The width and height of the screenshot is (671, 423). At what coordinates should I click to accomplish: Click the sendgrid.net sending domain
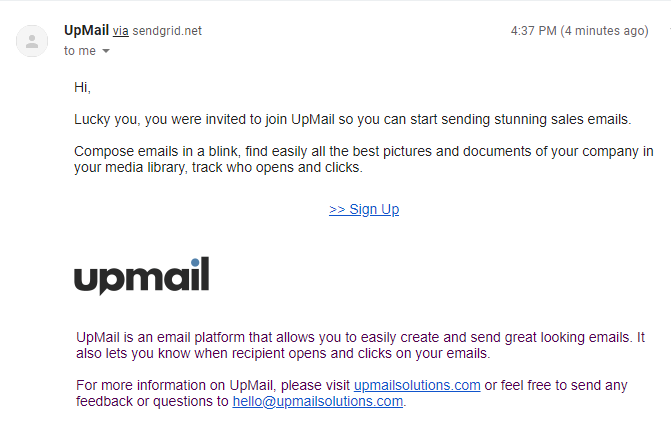click(167, 31)
